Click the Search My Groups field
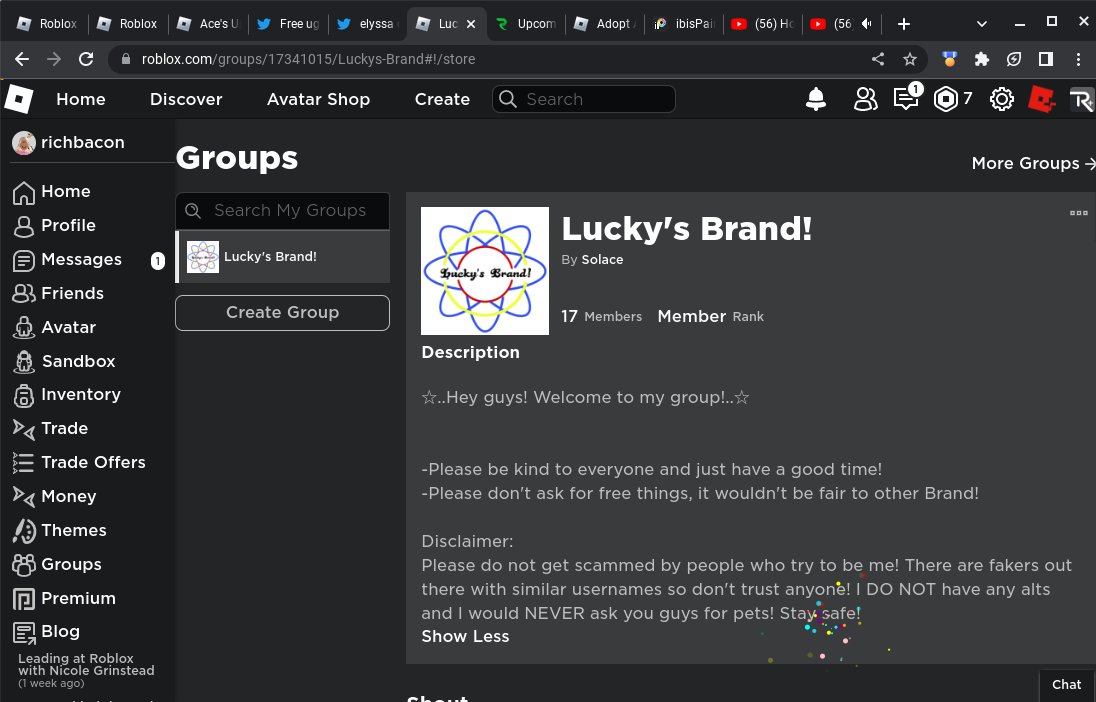 click(282, 210)
